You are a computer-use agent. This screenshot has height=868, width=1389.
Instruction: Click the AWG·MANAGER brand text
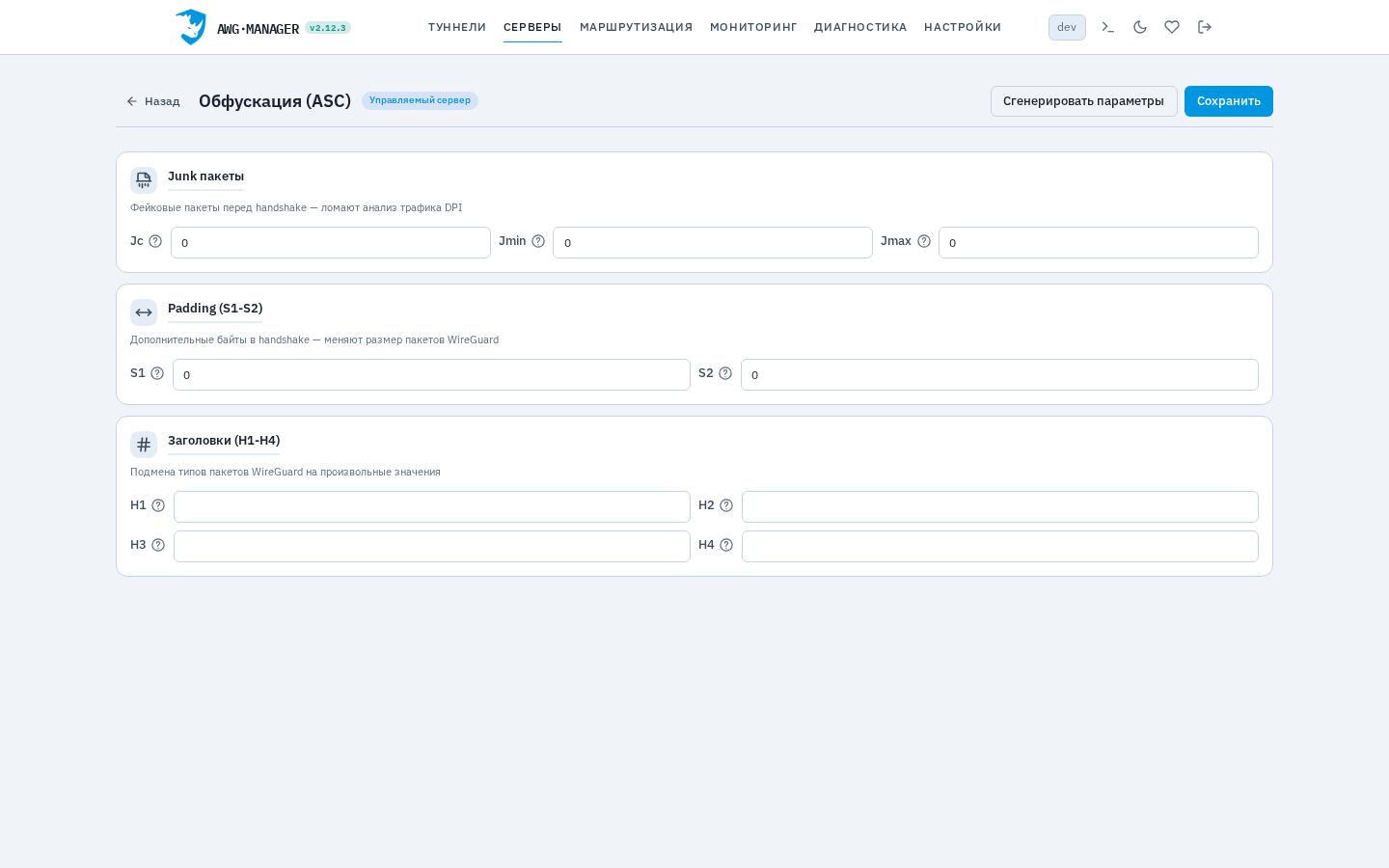[258, 29]
